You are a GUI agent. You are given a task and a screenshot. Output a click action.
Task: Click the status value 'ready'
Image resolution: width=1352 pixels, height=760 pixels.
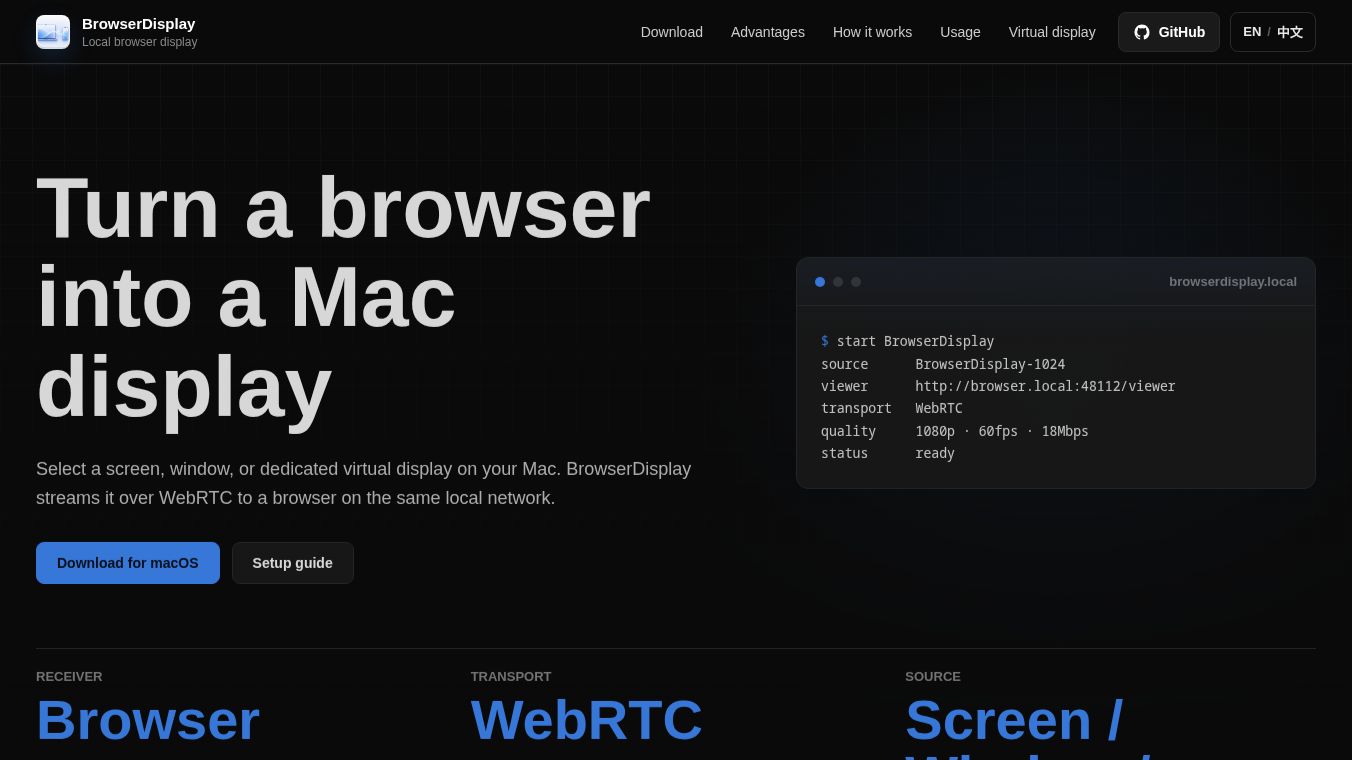(x=935, y=453)
